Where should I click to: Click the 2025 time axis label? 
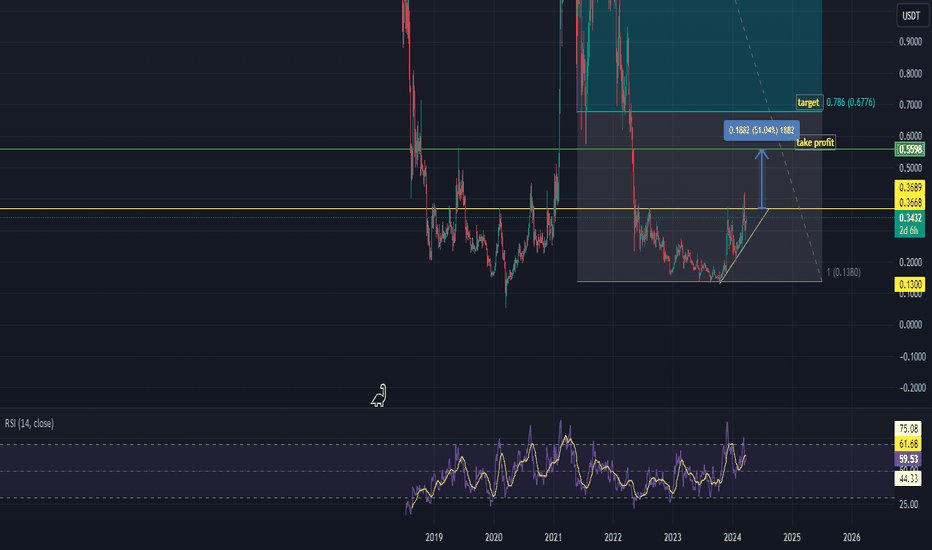[792, 538]
